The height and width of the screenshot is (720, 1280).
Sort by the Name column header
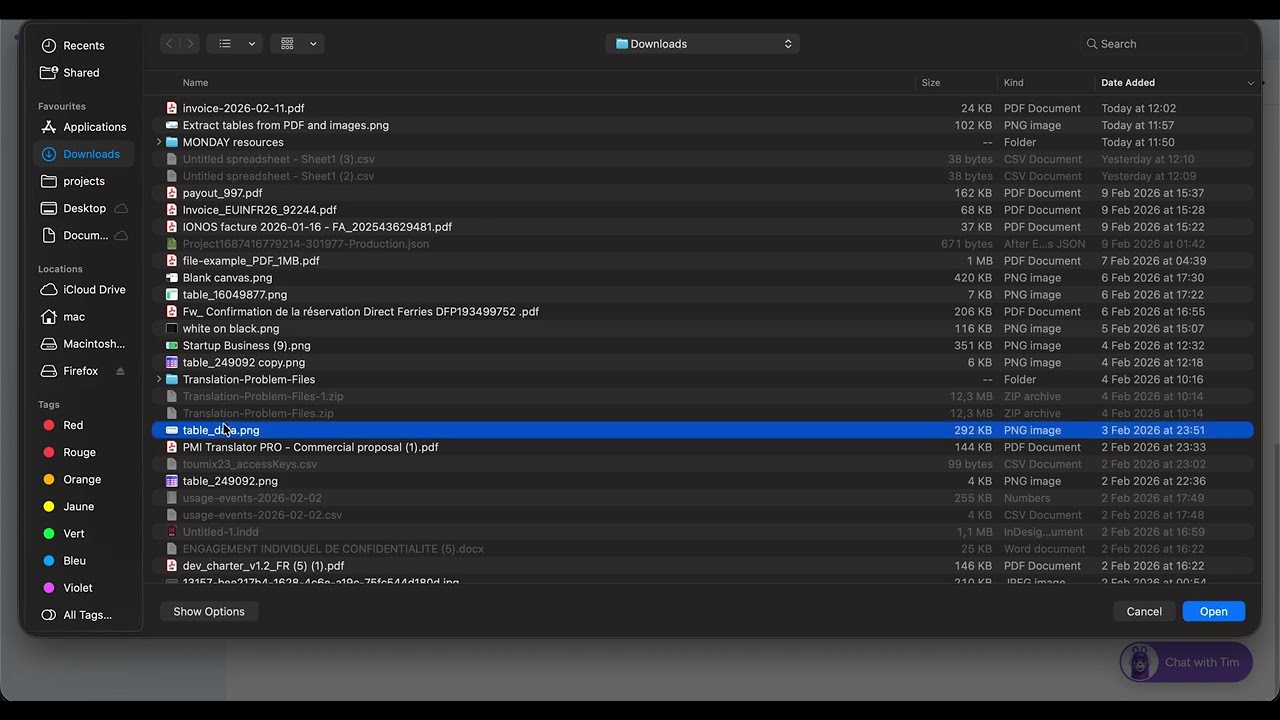tap(195, 83)
